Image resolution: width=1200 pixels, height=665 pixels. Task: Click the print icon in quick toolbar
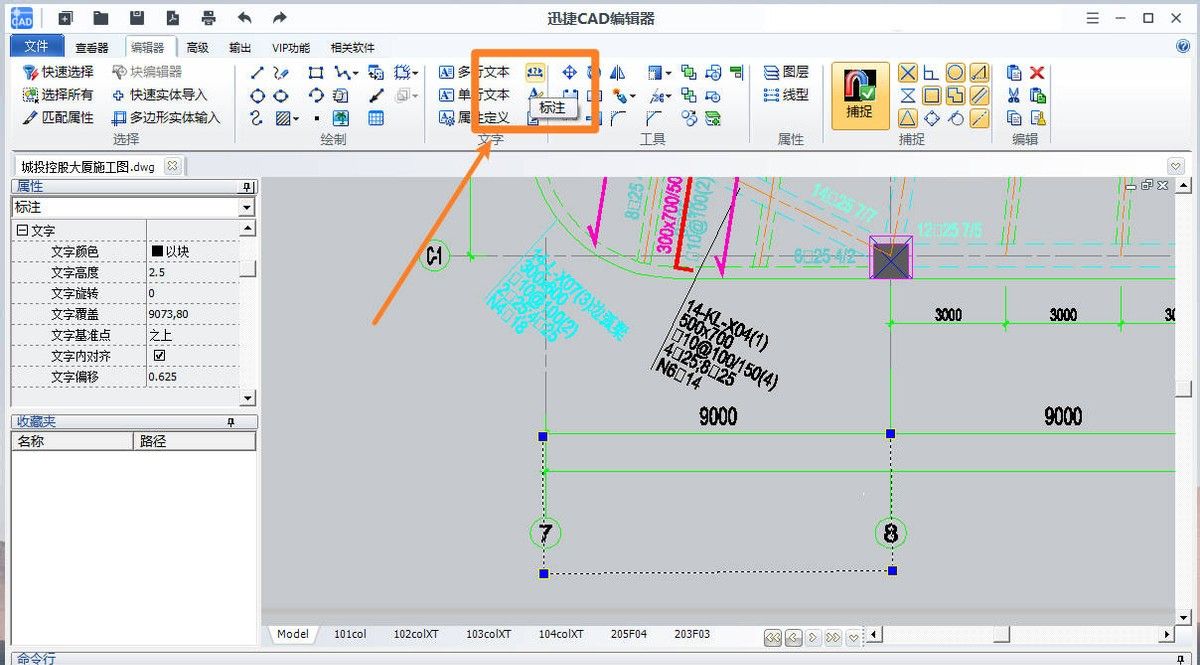coord(208,18)
